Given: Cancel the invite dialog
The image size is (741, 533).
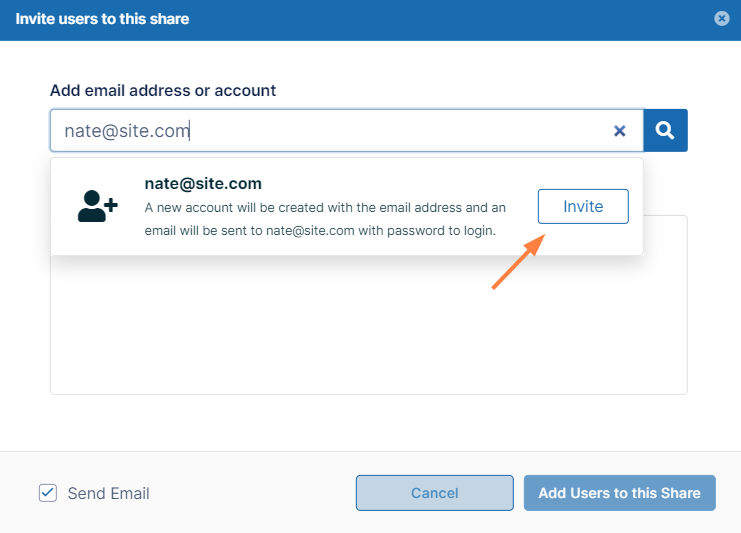Looking at the screenshot, I should click(434, 493).
